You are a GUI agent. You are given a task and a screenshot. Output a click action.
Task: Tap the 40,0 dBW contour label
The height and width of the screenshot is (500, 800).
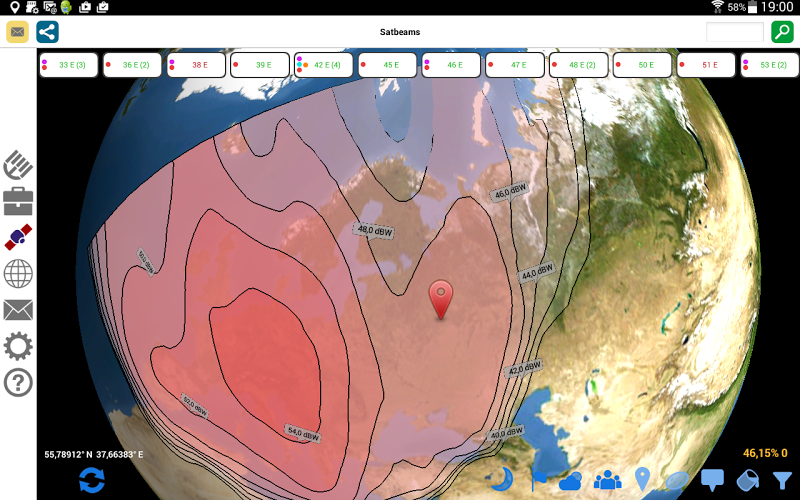click(506, 434)
